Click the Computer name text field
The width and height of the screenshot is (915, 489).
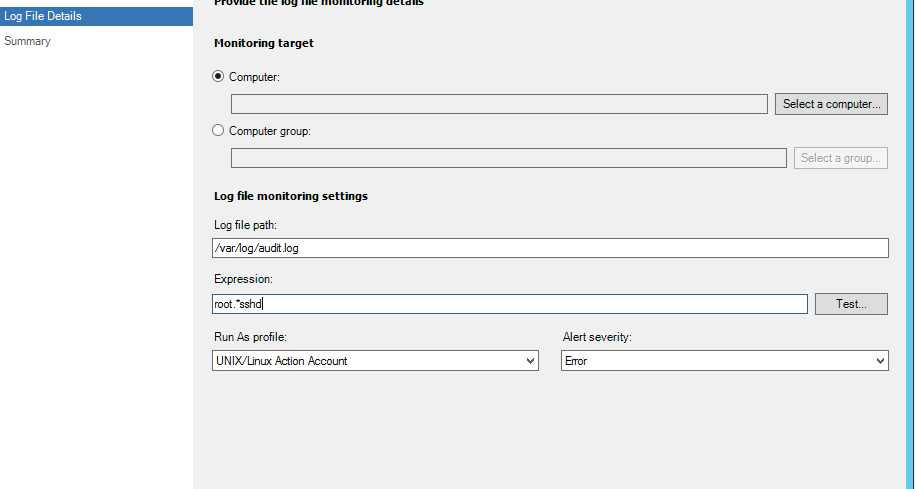click(500, 104)
